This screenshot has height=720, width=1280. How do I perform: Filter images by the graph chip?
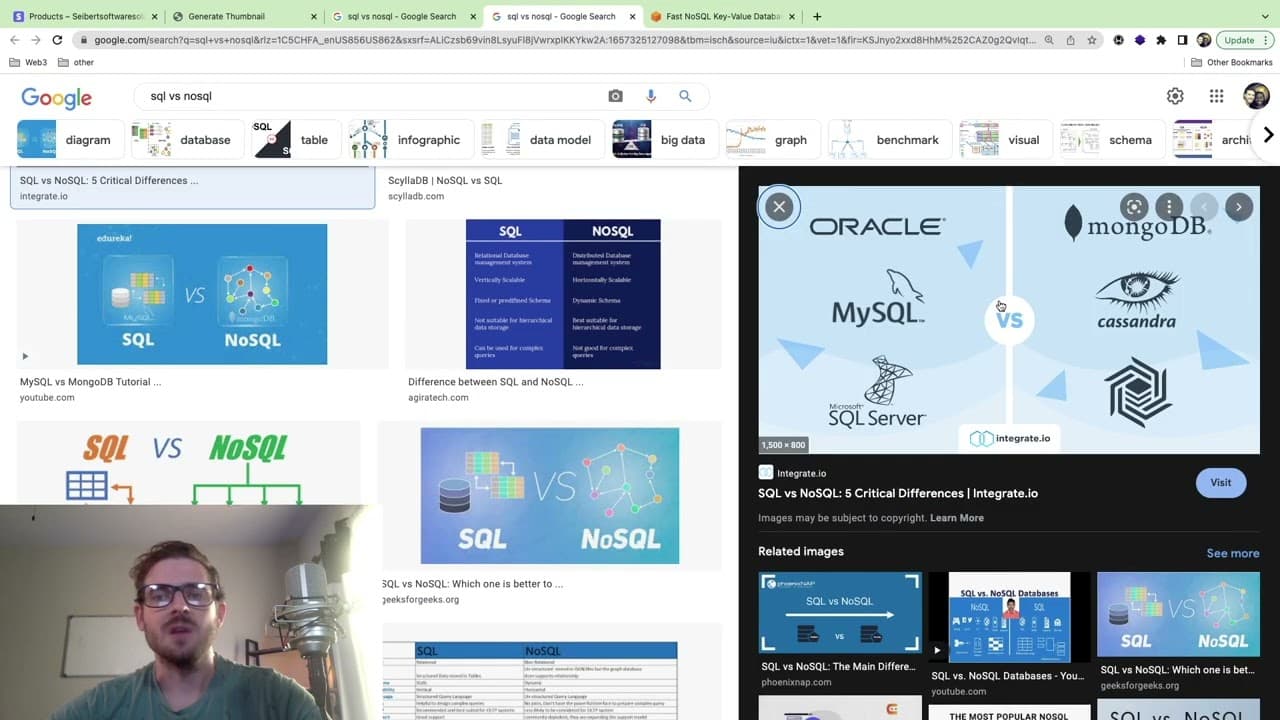772,140
